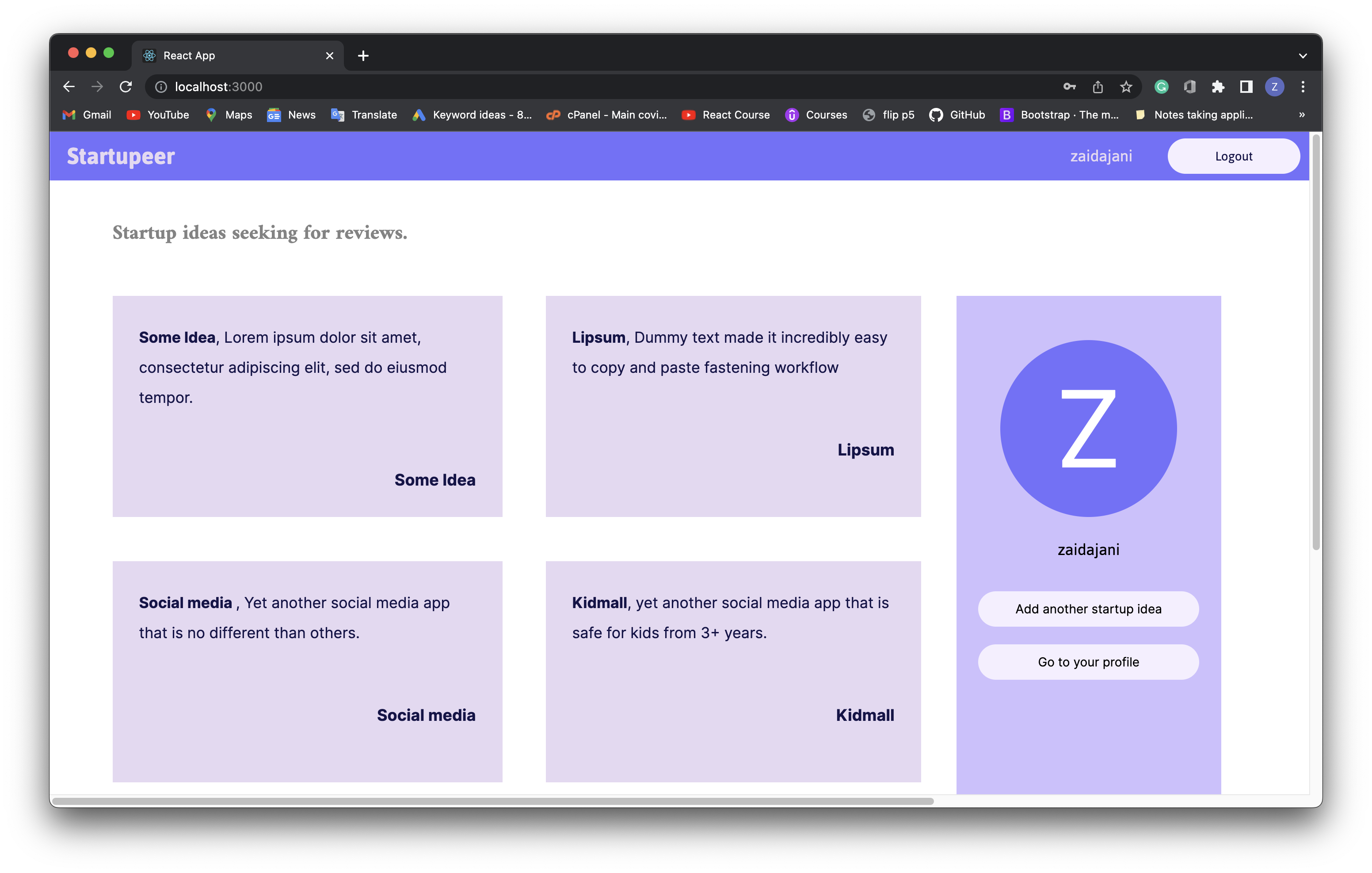Click the Logout button
This screenshot has width=1372, height=873.
(x=1234, y=156)
